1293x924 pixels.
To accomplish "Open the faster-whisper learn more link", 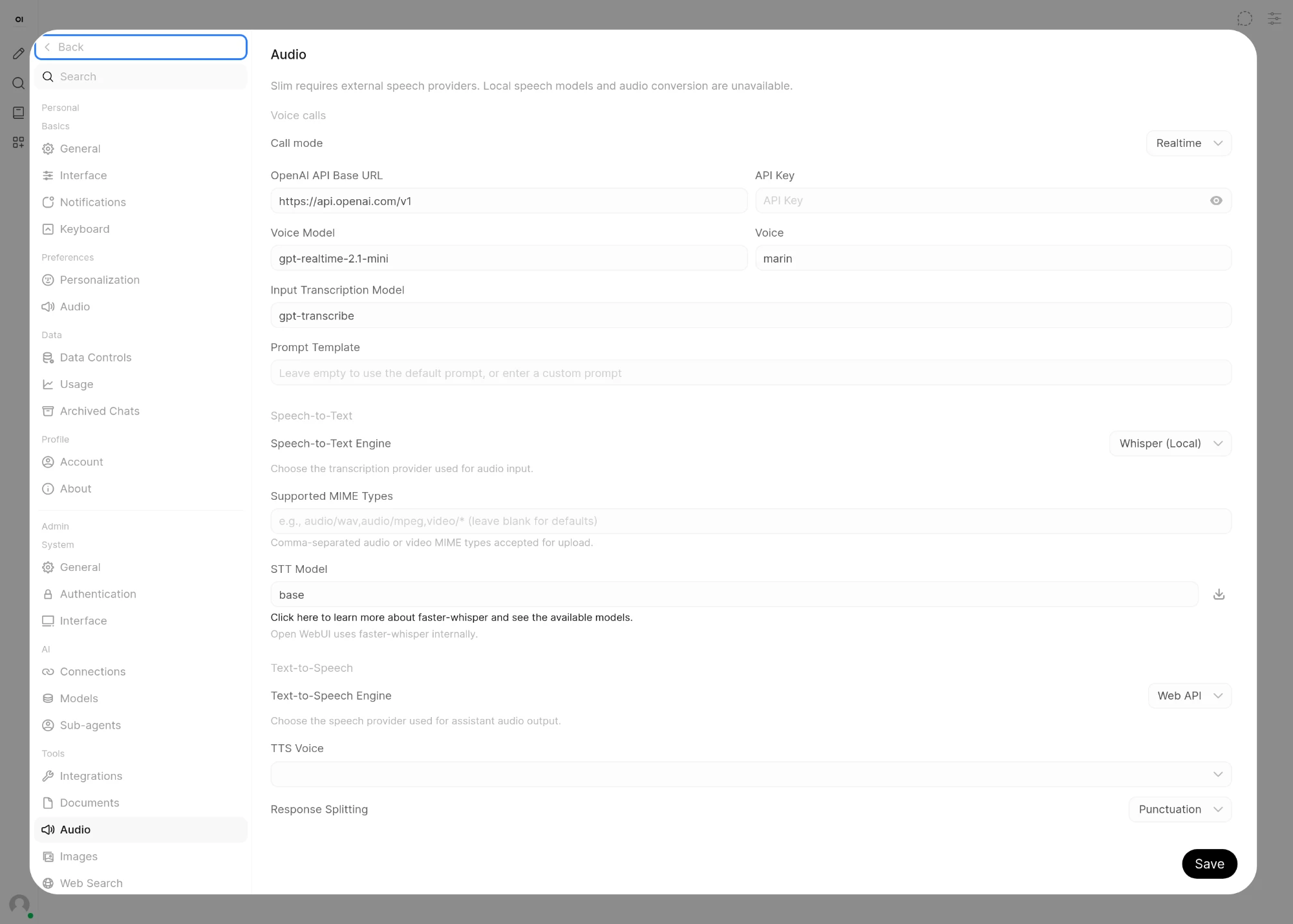I will coord(451,618).
